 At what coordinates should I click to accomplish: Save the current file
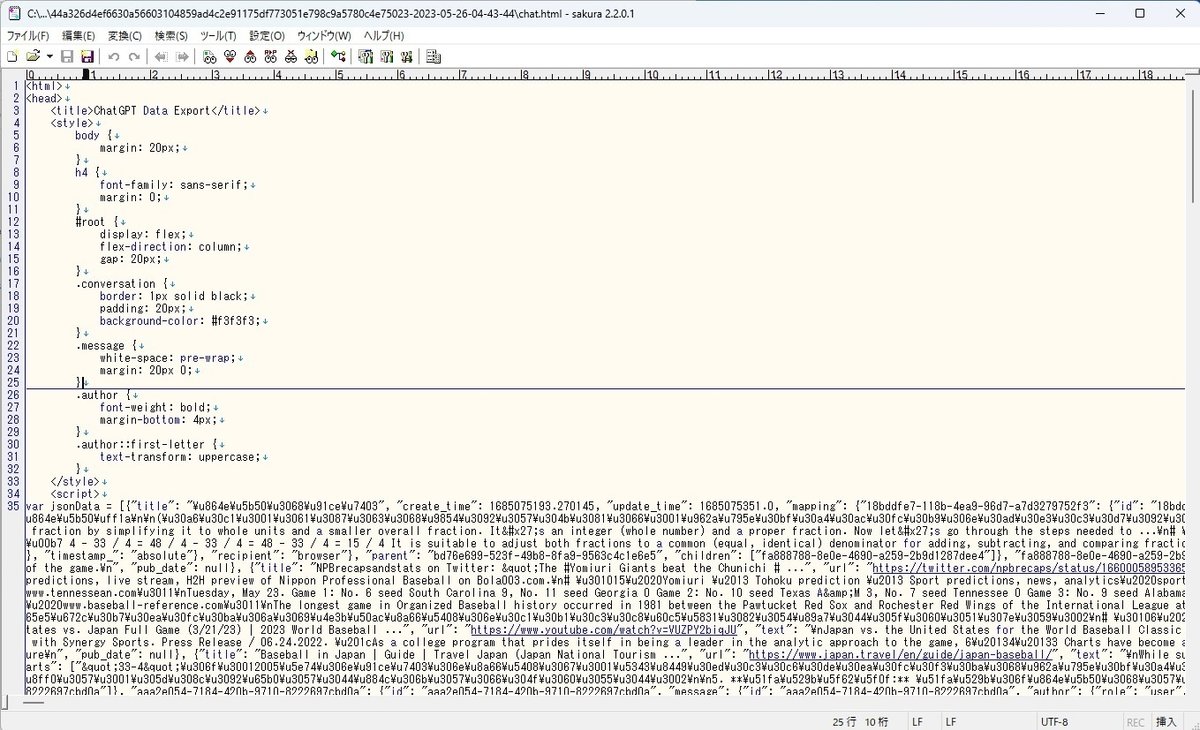click(x=67, y=57)
